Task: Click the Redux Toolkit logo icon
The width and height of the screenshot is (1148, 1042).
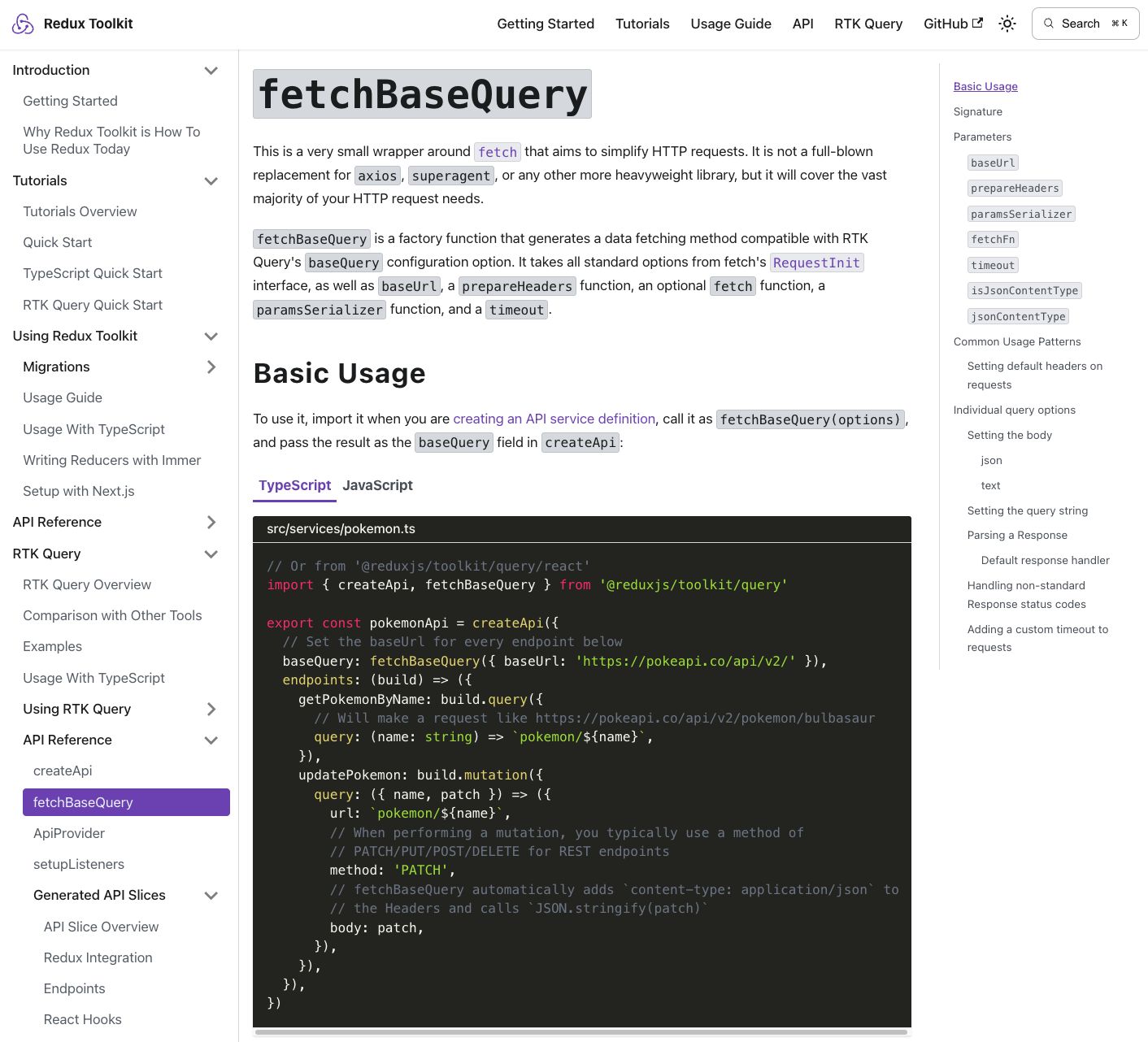Action: coord(23,24)
